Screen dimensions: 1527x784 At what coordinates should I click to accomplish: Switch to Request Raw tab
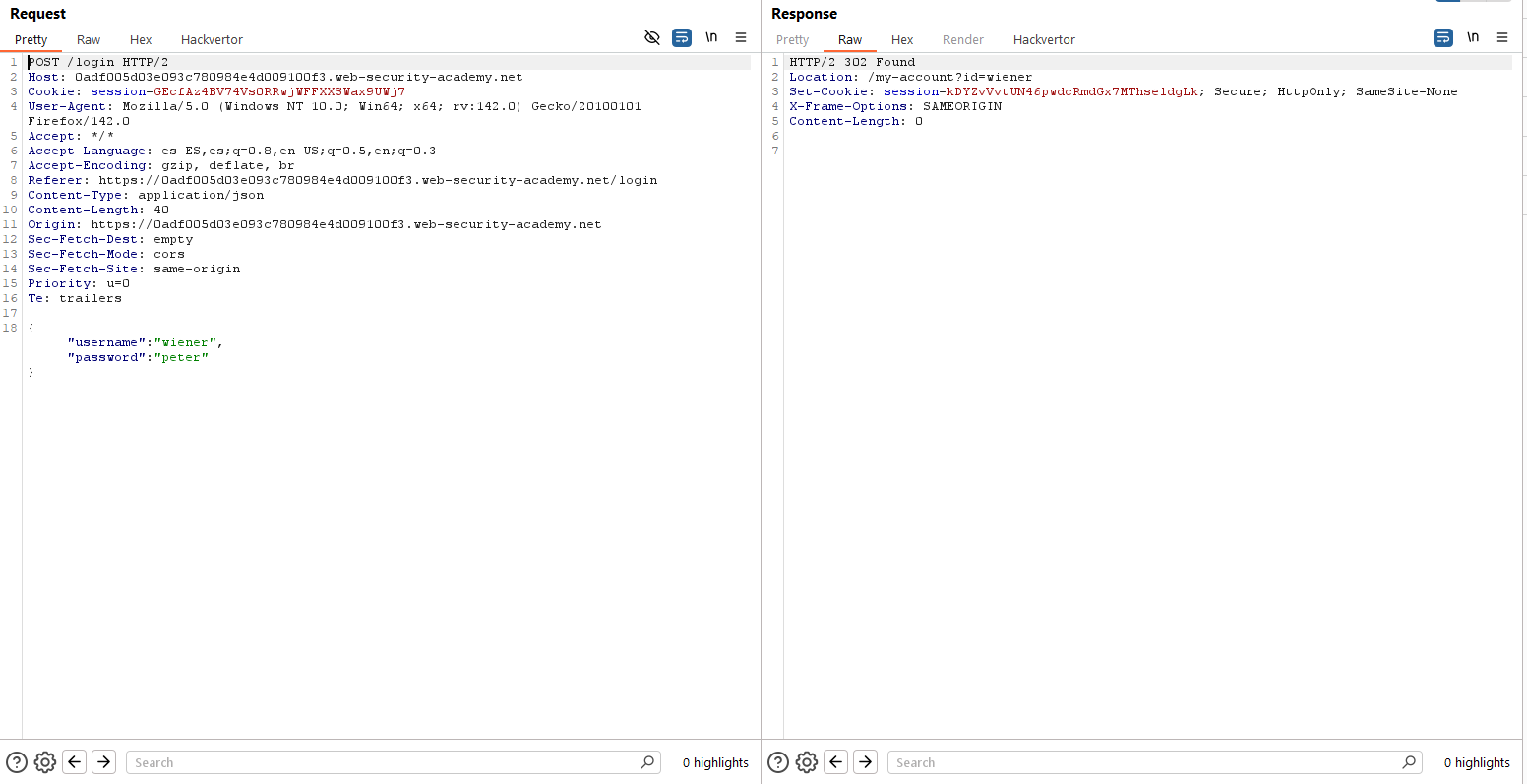[x=89, y=40]
